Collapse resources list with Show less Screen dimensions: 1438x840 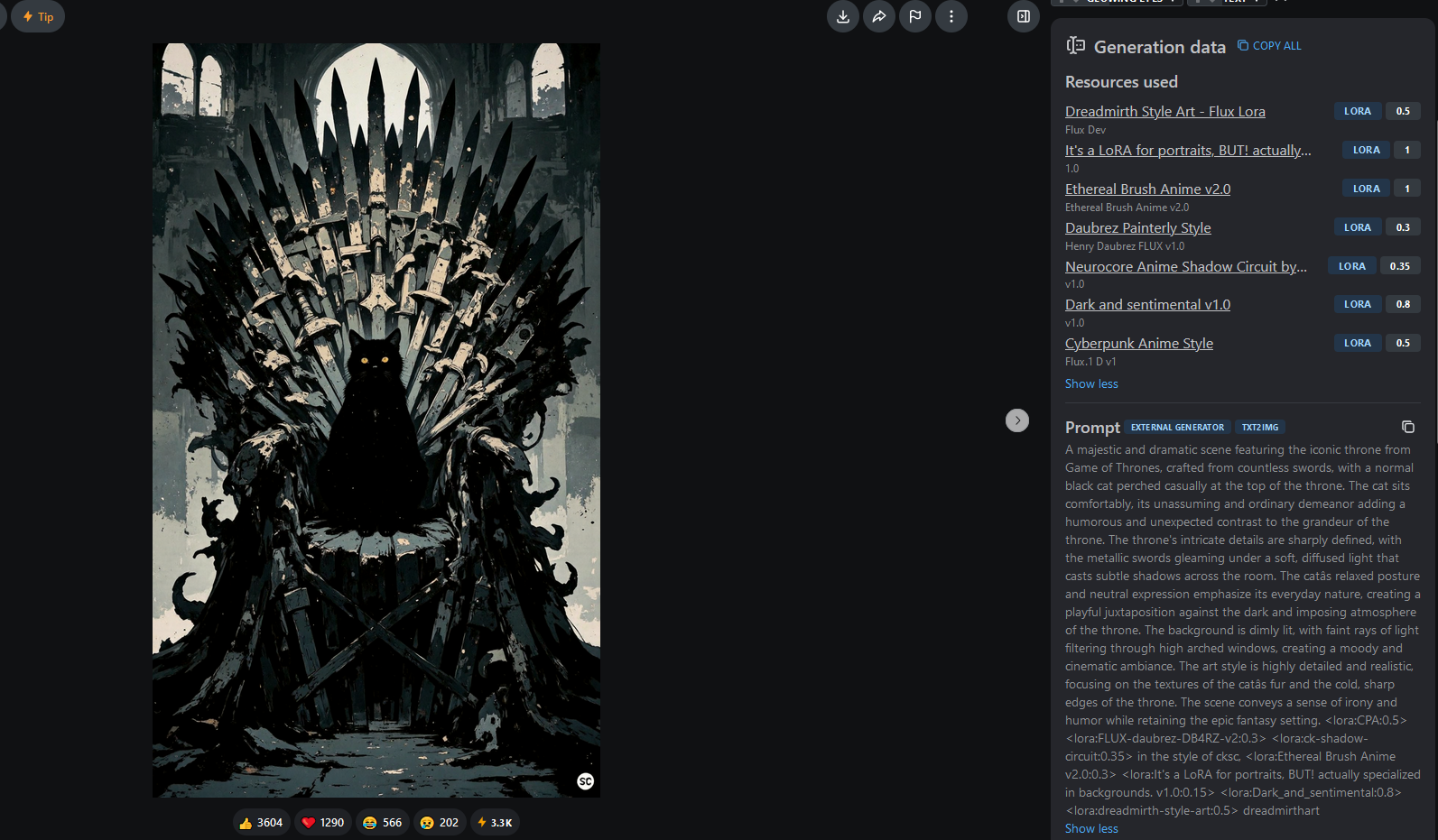tap(1091, 383)
